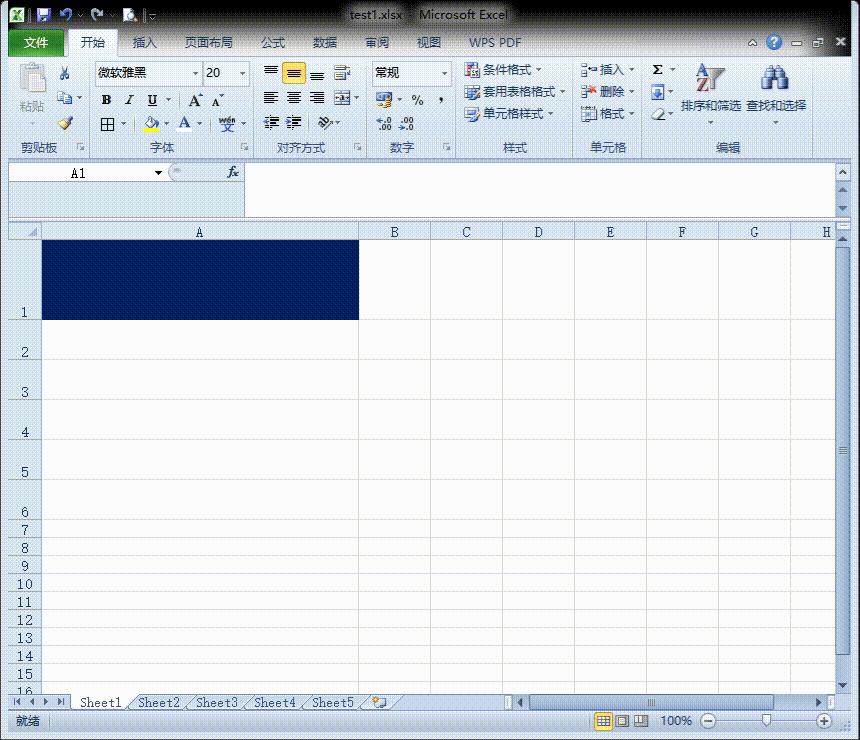Apply the yellow fill color bucket
This screenshot has width=860, height=740.
click(x=152, y=124)
